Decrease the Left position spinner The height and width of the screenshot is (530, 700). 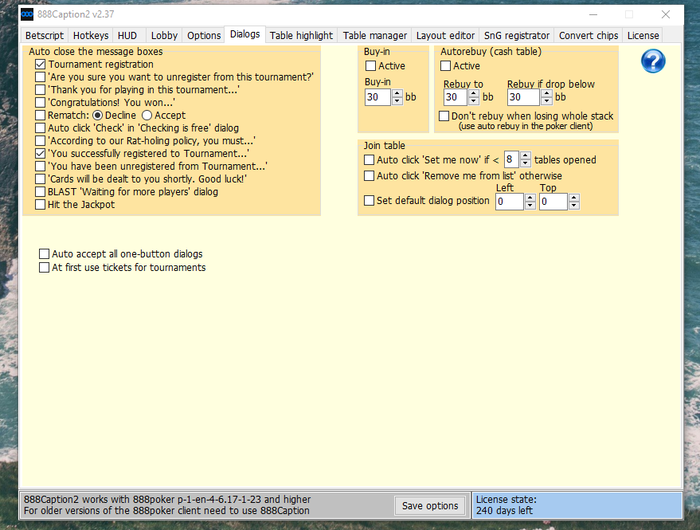pos(530,206)
